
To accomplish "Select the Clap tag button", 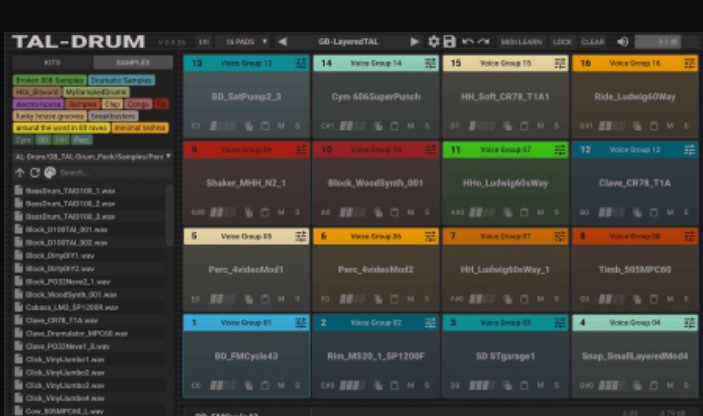I will point(112,104).
